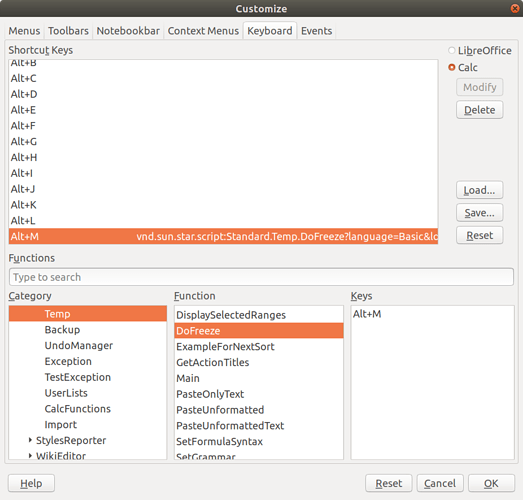This screenshot has width=523, height=500.
Task: Switch to the Events tab
Action: 316,31
